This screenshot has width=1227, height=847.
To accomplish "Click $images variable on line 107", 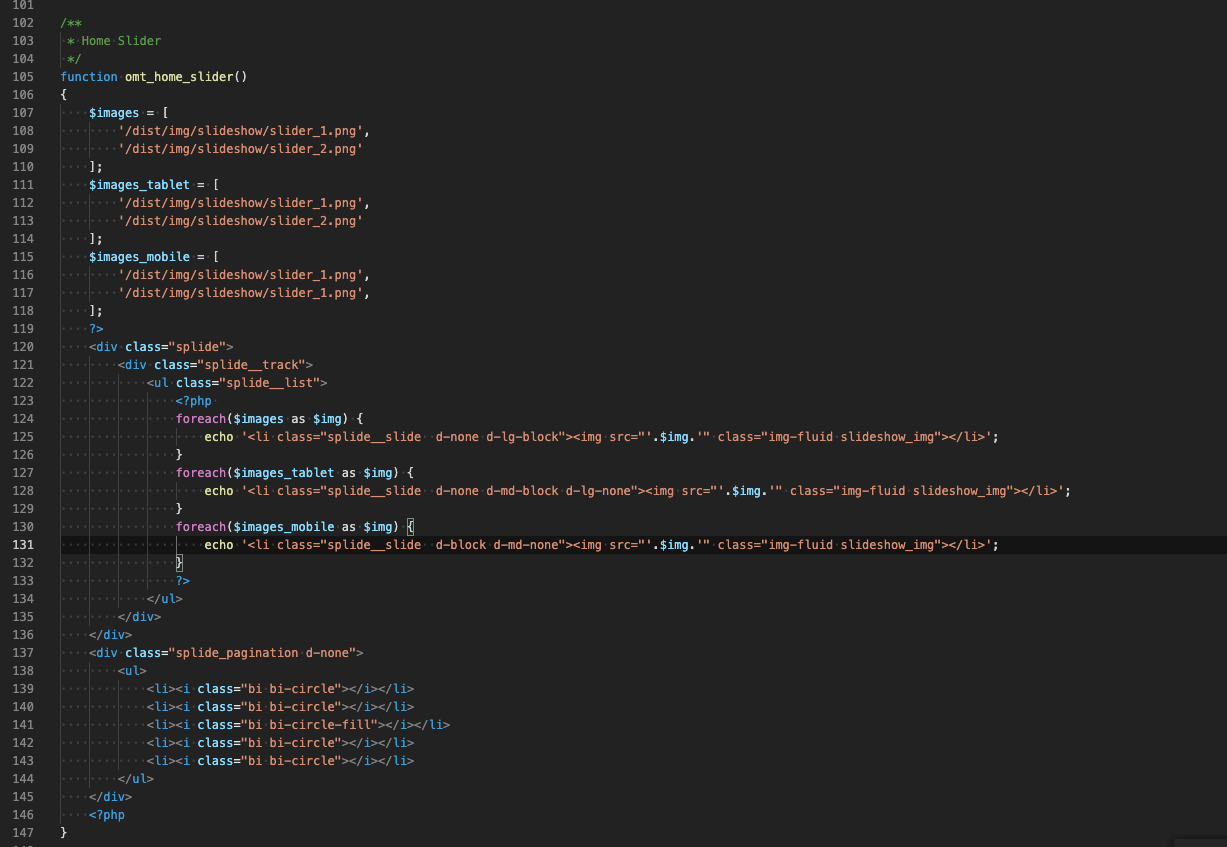I will 113,113.
